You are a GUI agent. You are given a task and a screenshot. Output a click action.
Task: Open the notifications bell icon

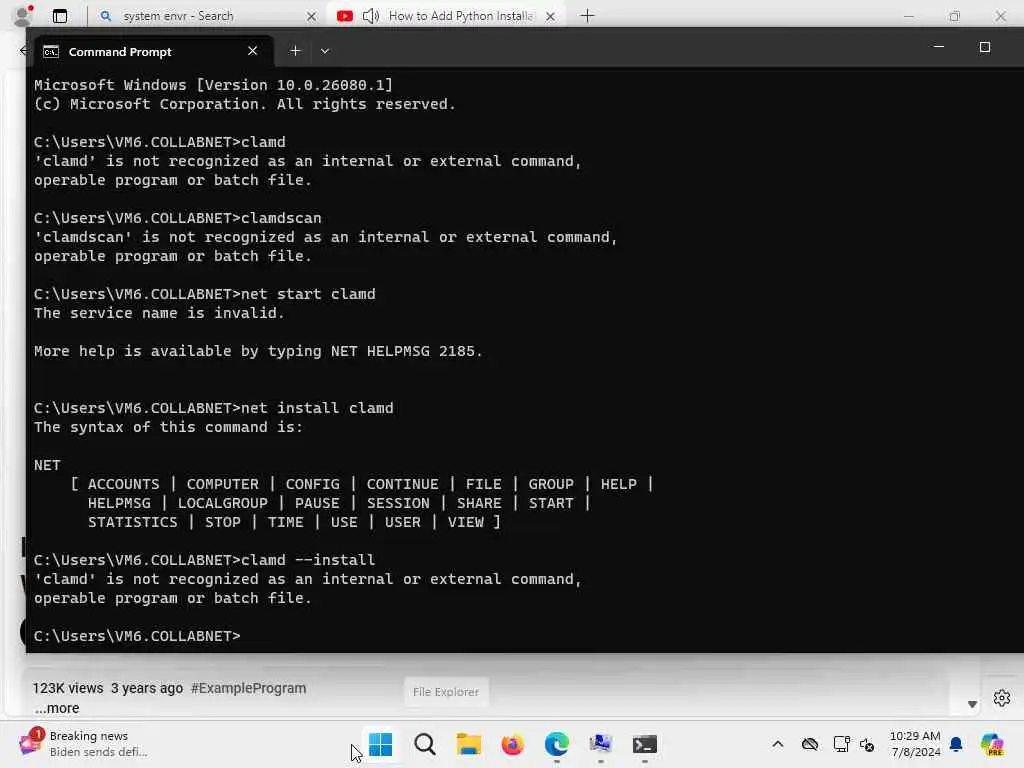(956, 744)
